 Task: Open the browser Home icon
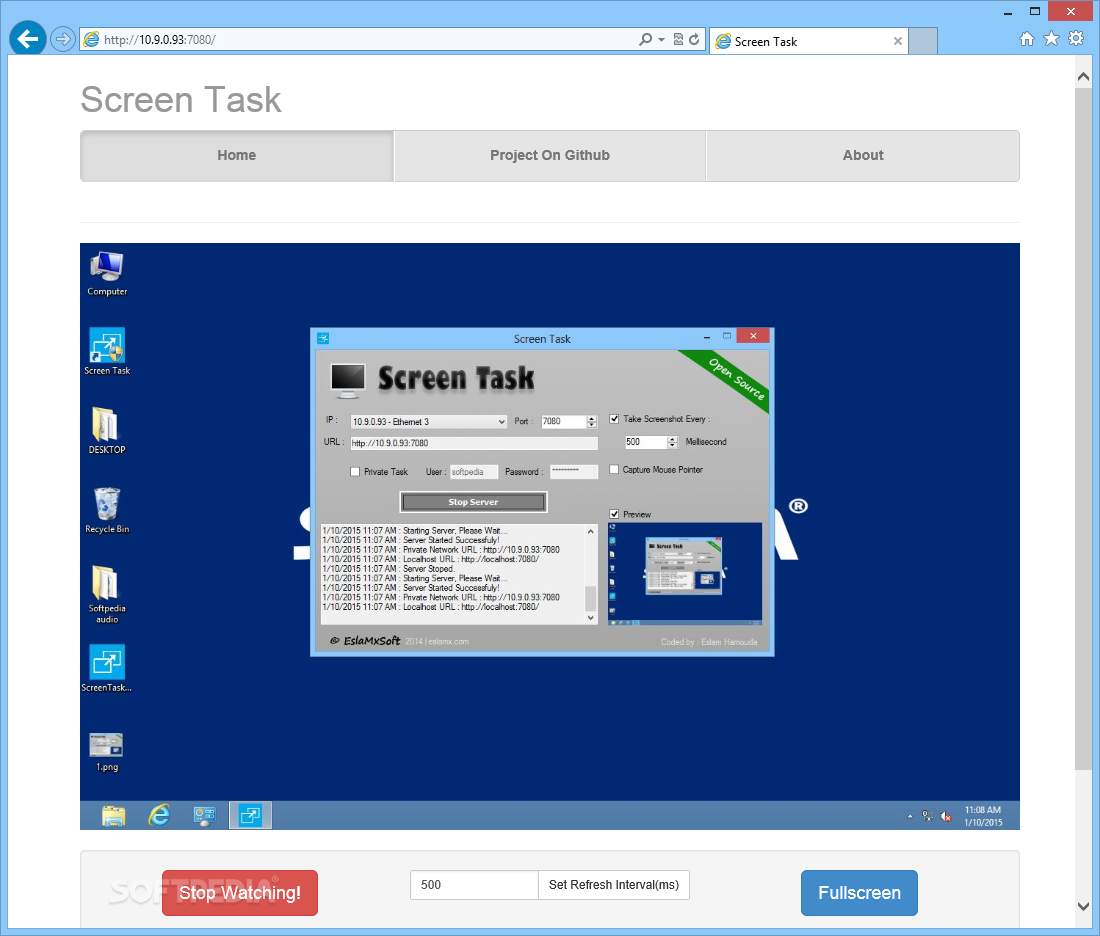pos(1026,39)
